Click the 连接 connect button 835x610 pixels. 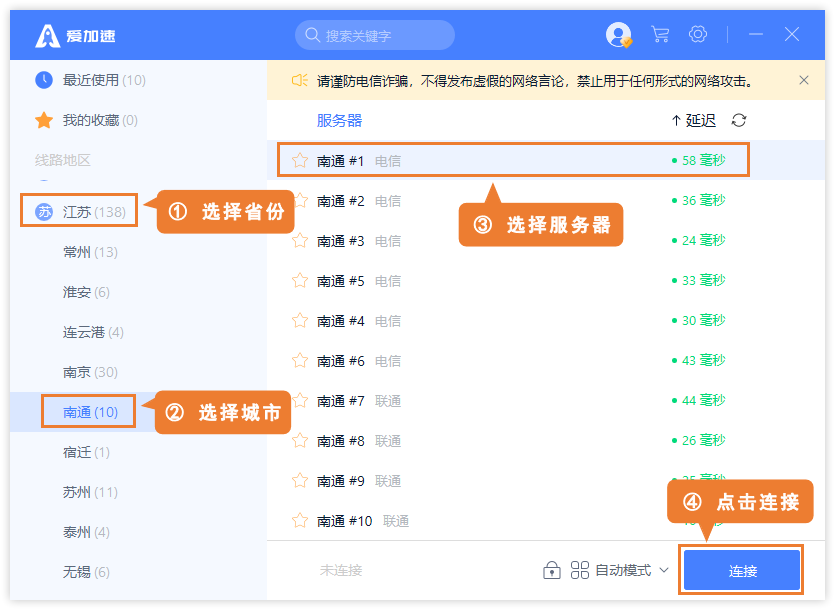pyautogui.click(x=742, y=571)
